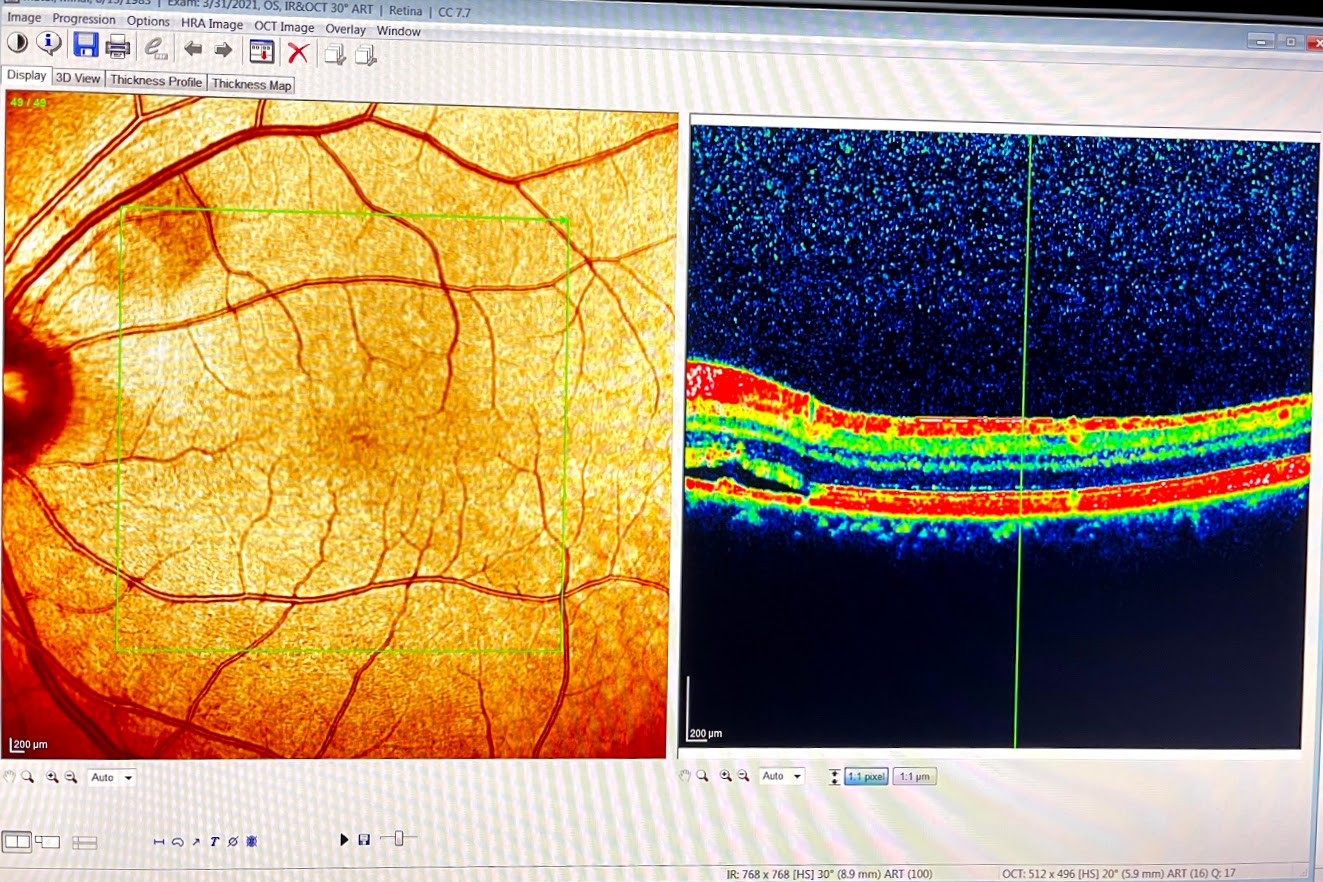
Task: Click the Print icon in toolbar
Action: click(118, 46)
